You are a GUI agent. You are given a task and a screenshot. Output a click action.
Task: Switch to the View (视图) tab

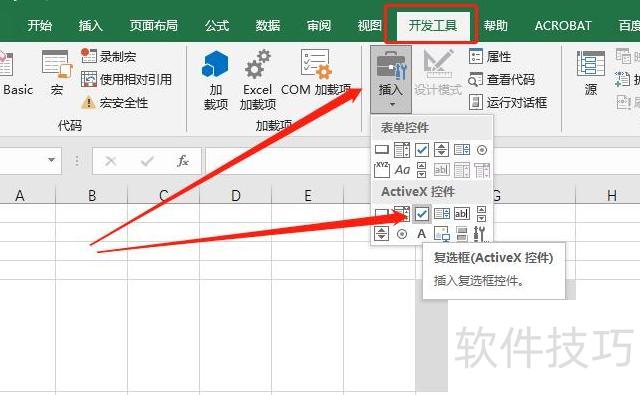click(x=369, y=26)
